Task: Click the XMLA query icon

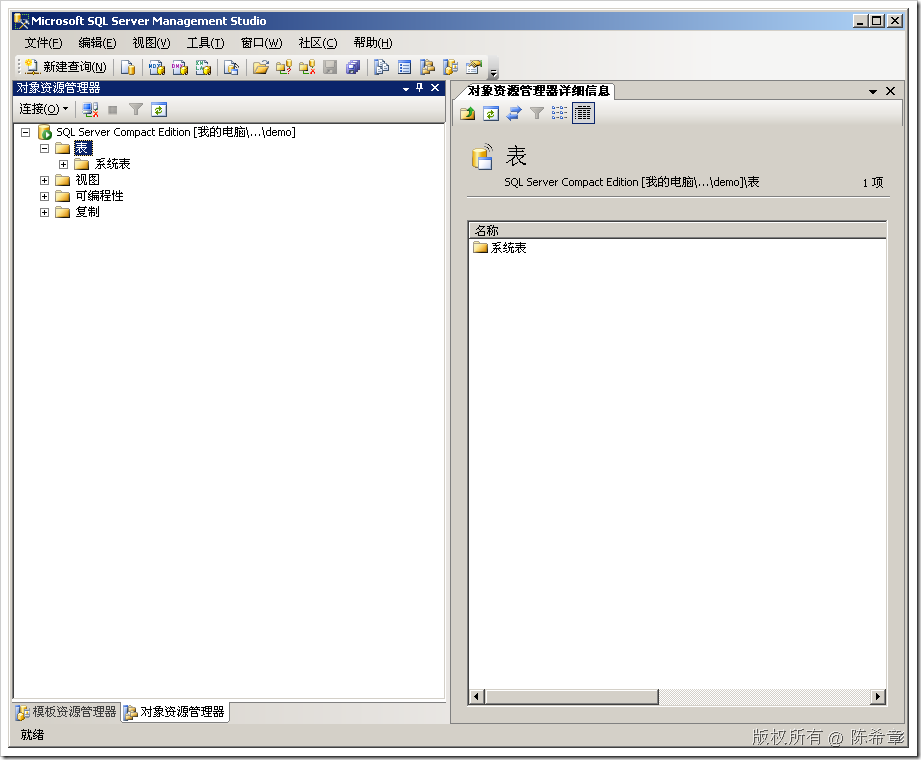Action: pos(203,68)
